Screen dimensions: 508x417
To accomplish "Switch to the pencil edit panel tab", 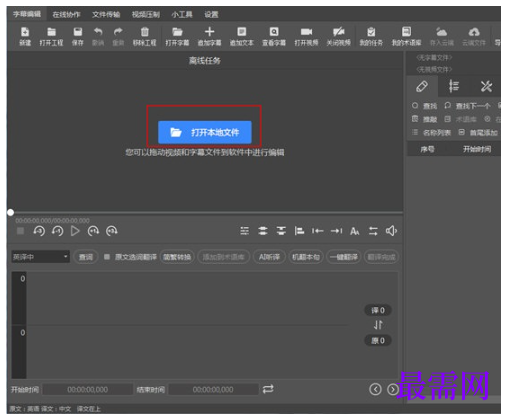I will pos(422,86).
